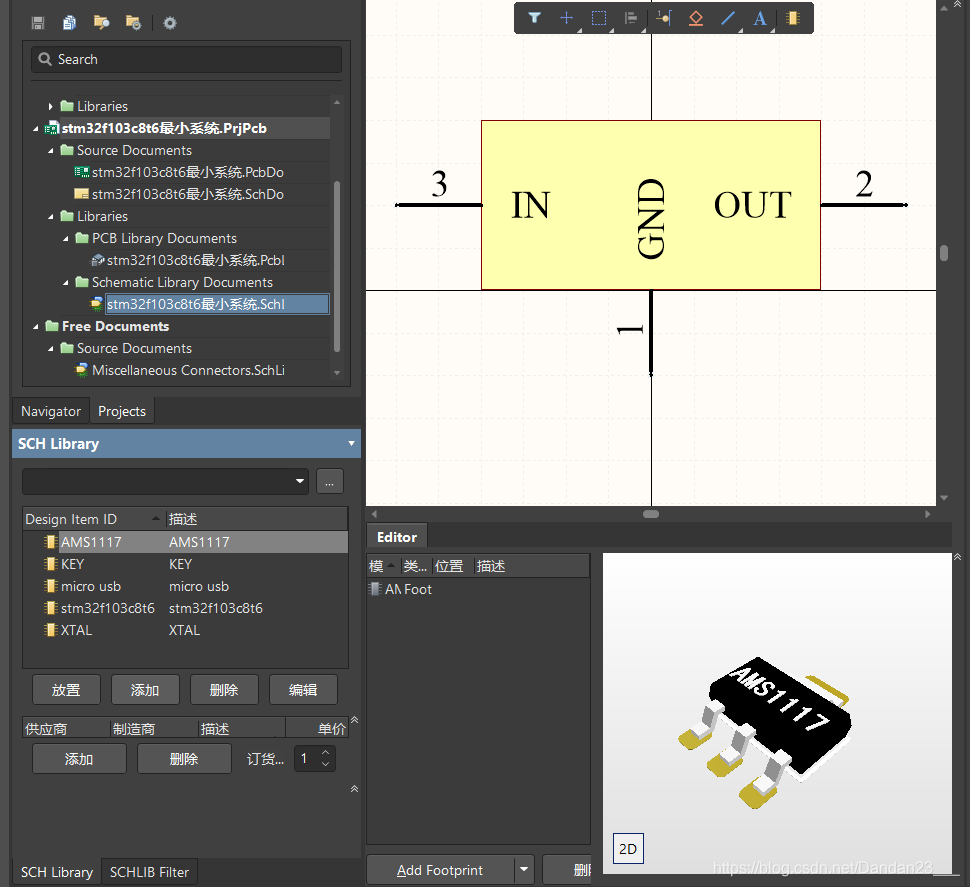Click the selection filter funnel icon
This screenshot has width=970, height=887.
pyautogui.click(x=534, y=18)
